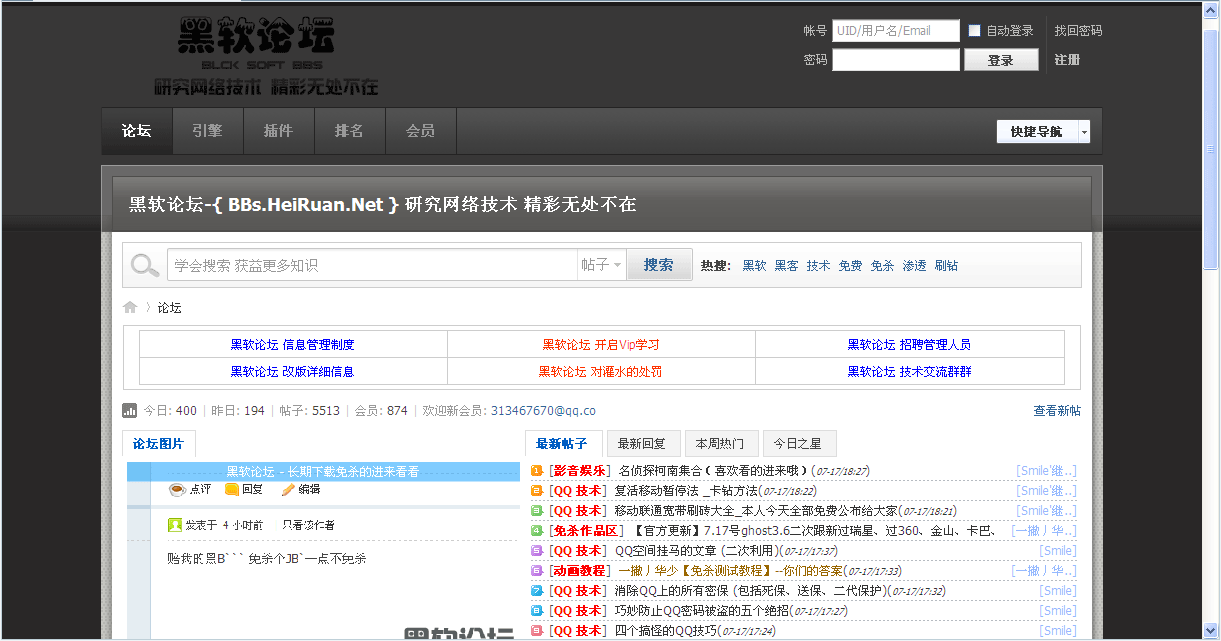
Task: Click rank 7 badge beside 消除QQ上的所有密保
Action: coord(537,590)
